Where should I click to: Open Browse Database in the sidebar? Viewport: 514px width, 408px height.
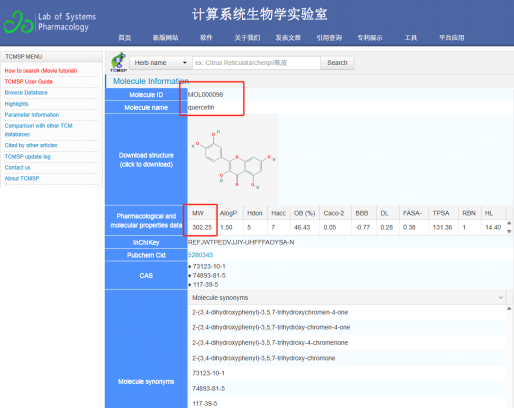pyautogui.click(x=26, y=93)
